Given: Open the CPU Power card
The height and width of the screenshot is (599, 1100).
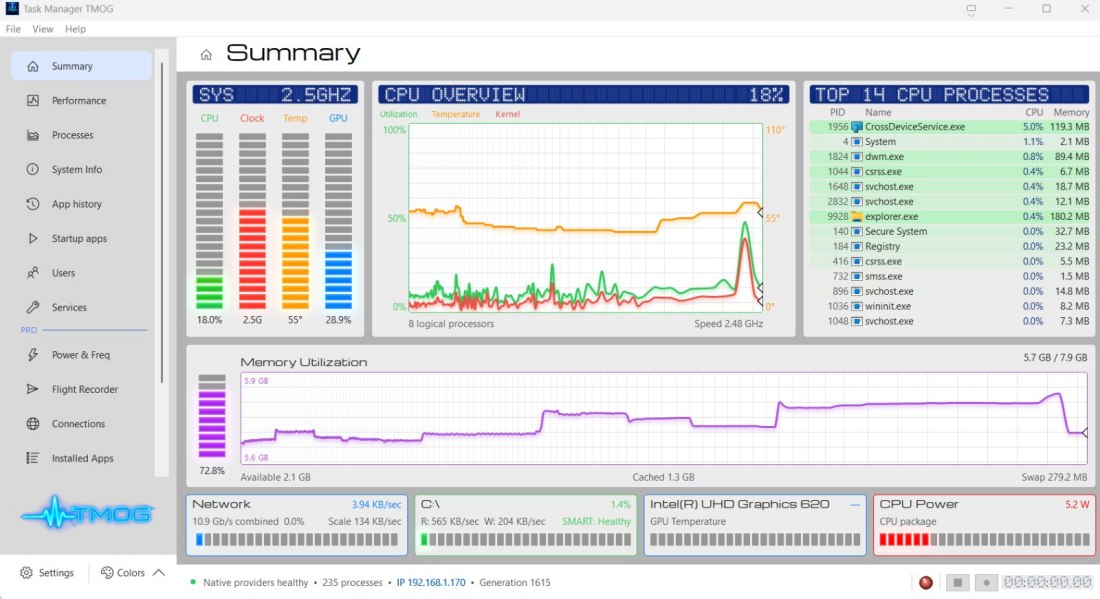Looking at the screenshot, I should coord(984,525).
